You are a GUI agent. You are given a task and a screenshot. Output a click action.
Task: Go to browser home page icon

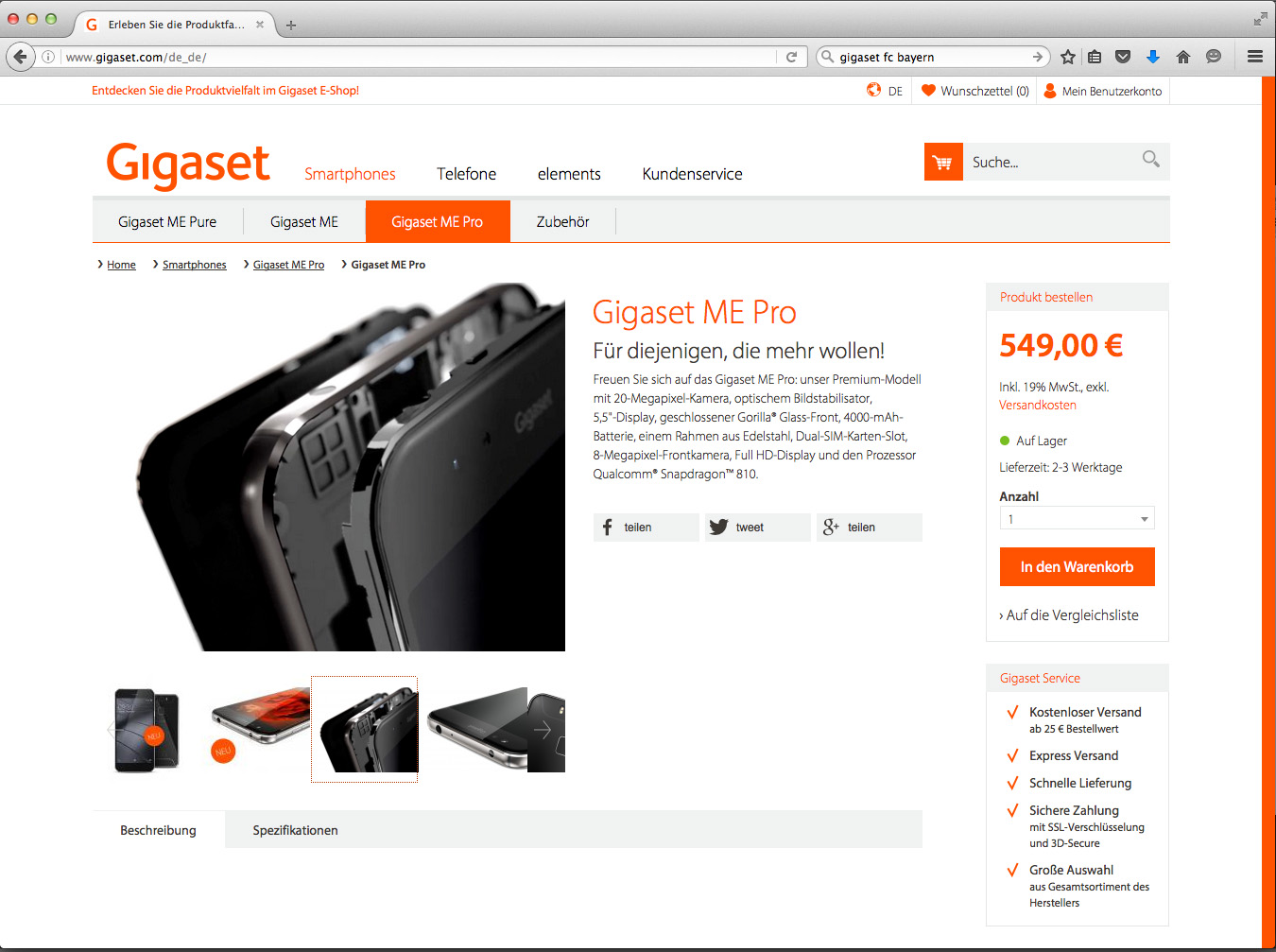click(1183, 57)
